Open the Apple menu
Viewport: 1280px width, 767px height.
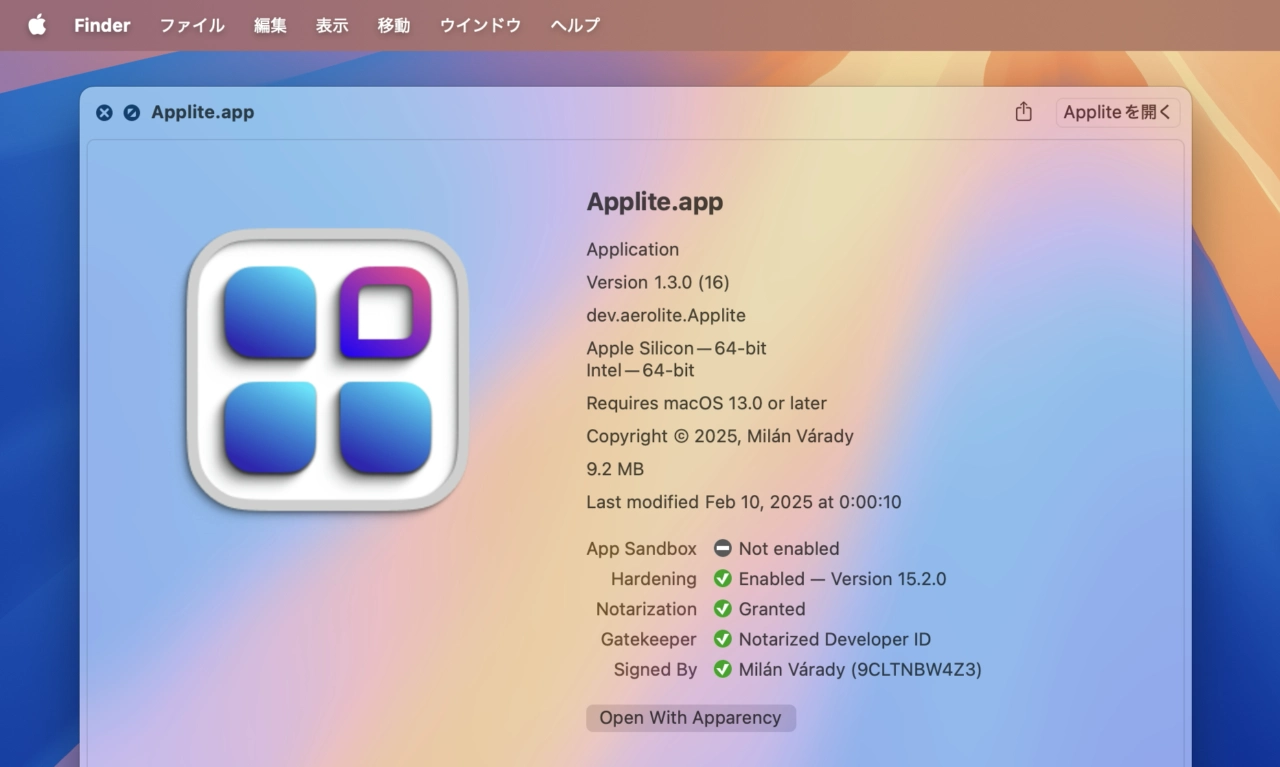37,25
